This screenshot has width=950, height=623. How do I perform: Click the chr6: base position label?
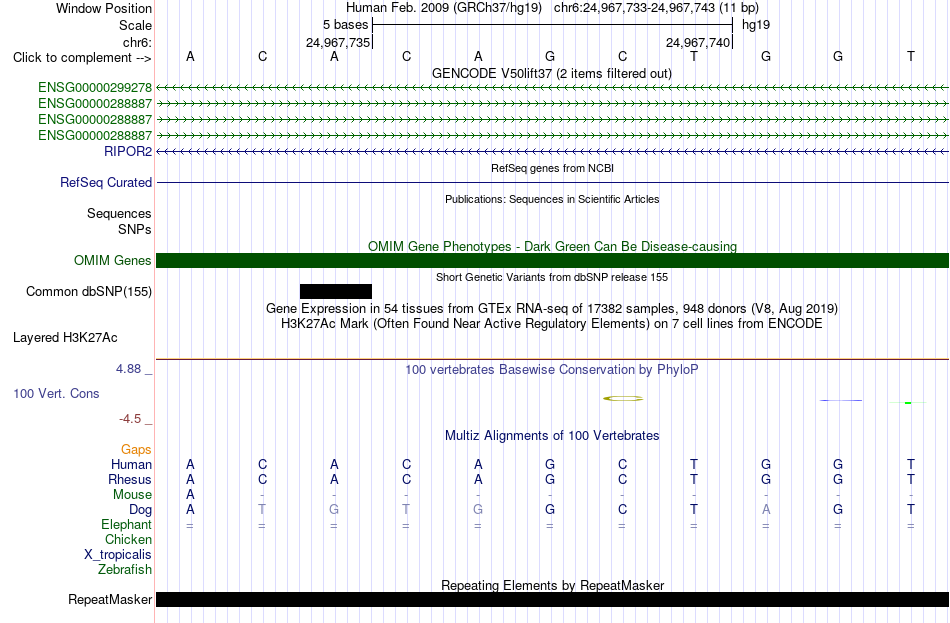(x=137, y=42)
